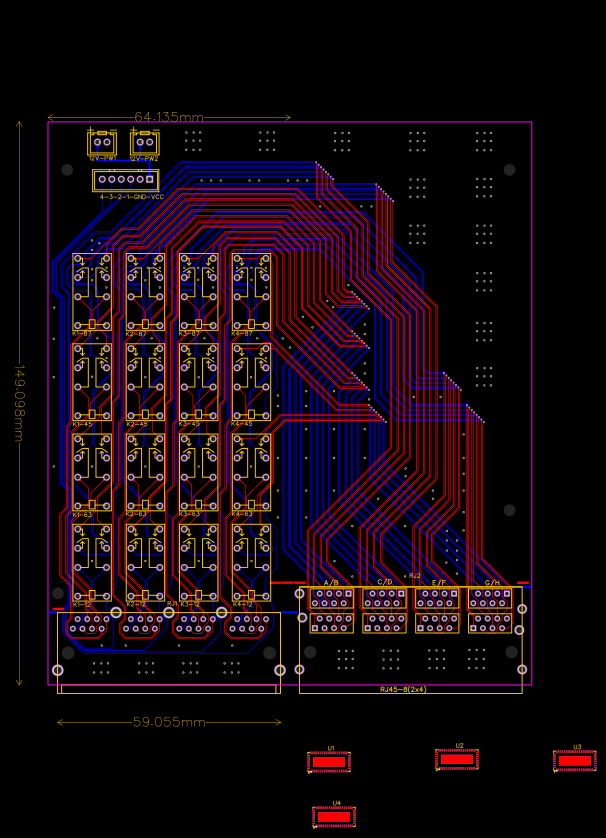The width and height of the screenshot is (606, 838).
Task: Select the 12V-PW1 power connector
Action: click(102, 143)
